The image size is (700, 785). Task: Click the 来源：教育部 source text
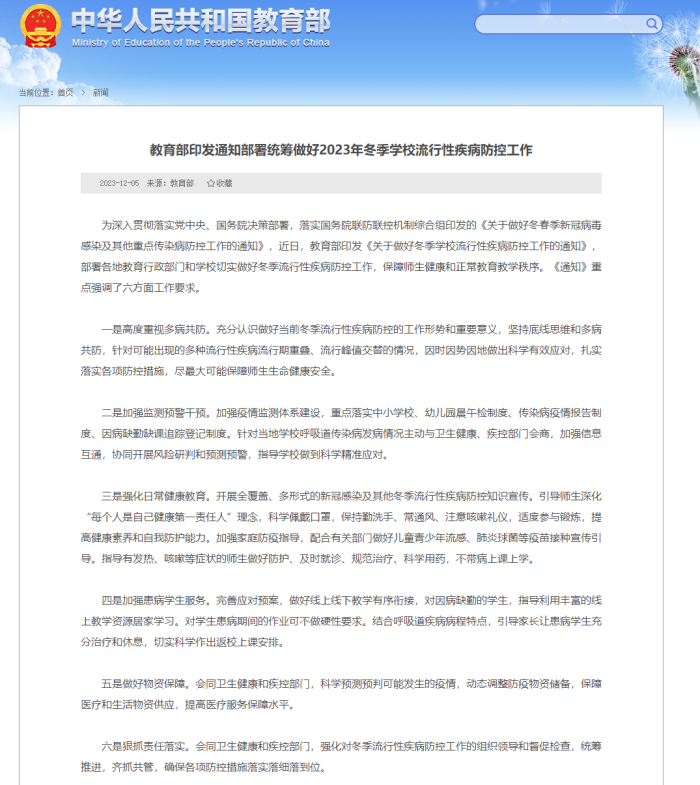point(170,183)
